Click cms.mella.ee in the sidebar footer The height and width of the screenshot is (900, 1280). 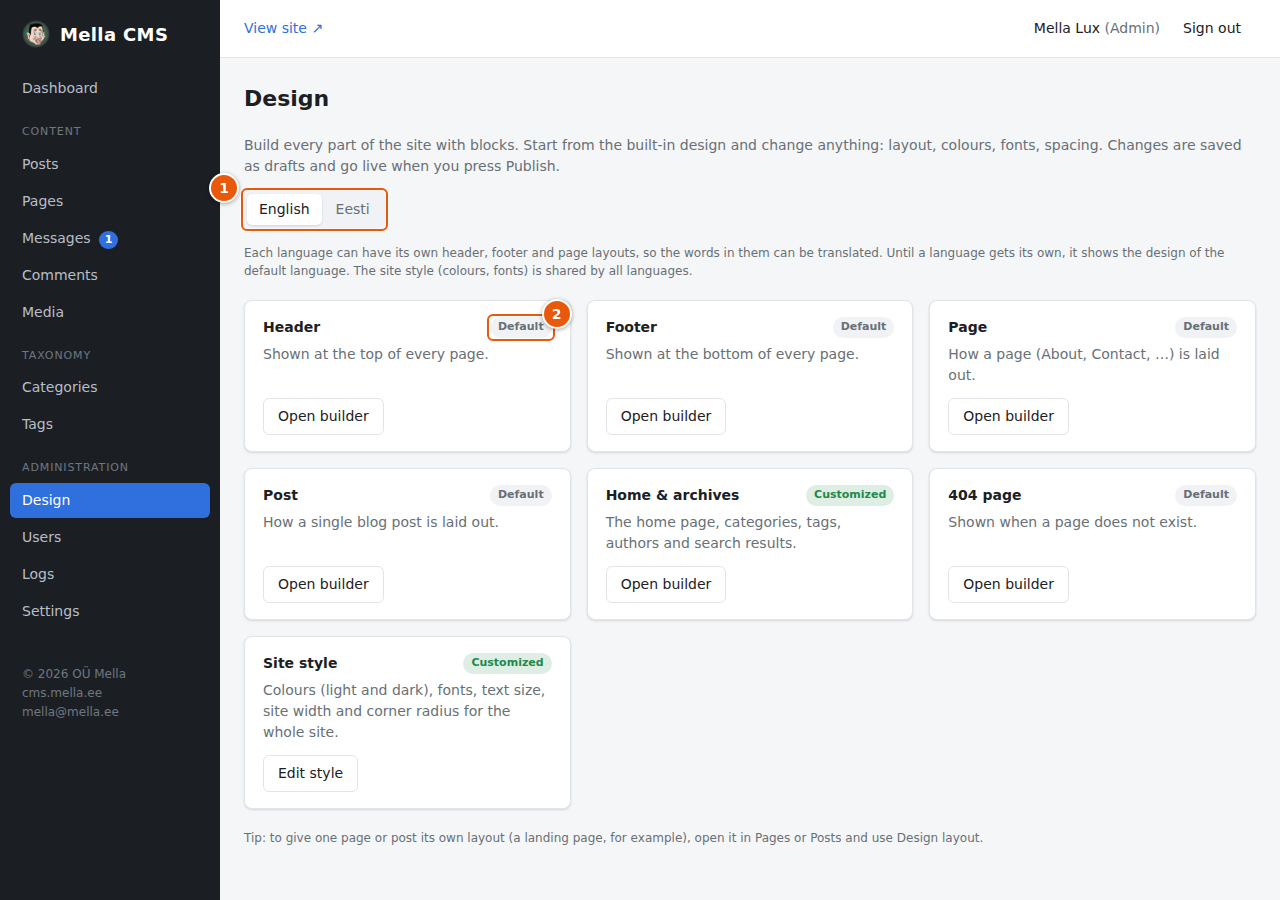point(62,693)
